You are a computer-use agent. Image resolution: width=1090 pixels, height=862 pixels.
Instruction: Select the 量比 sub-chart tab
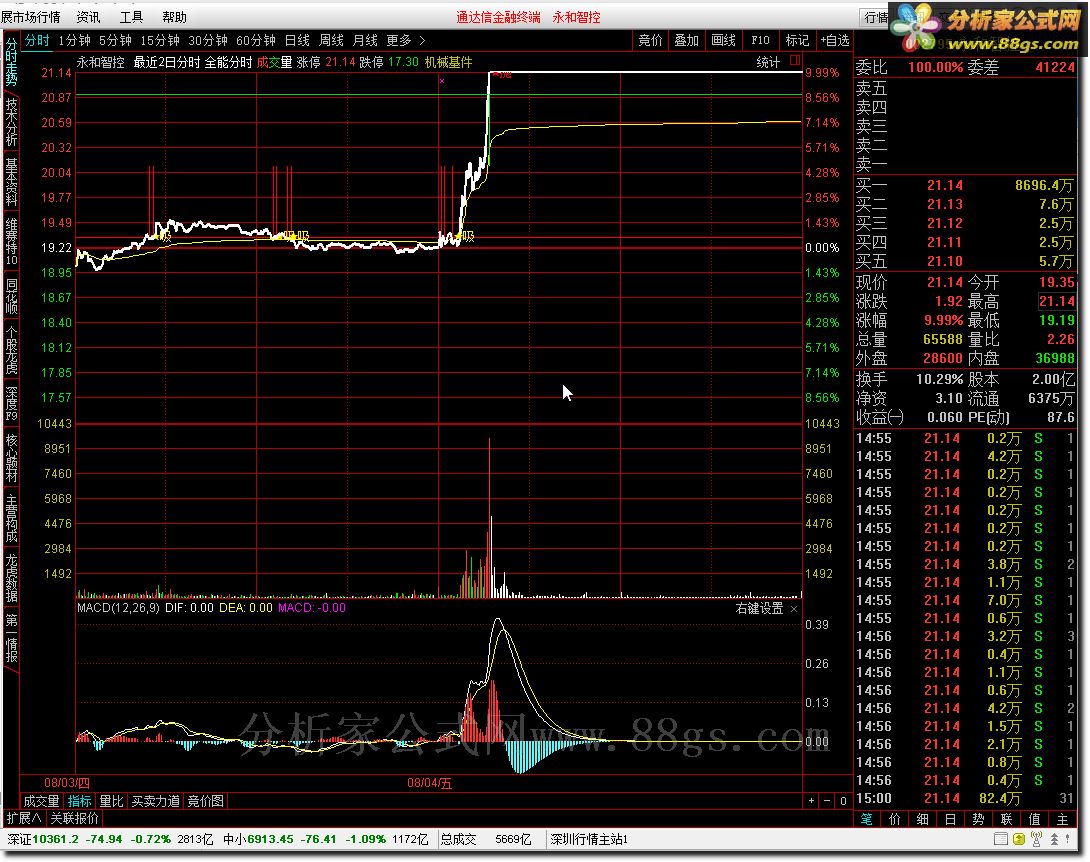(111, 801)
